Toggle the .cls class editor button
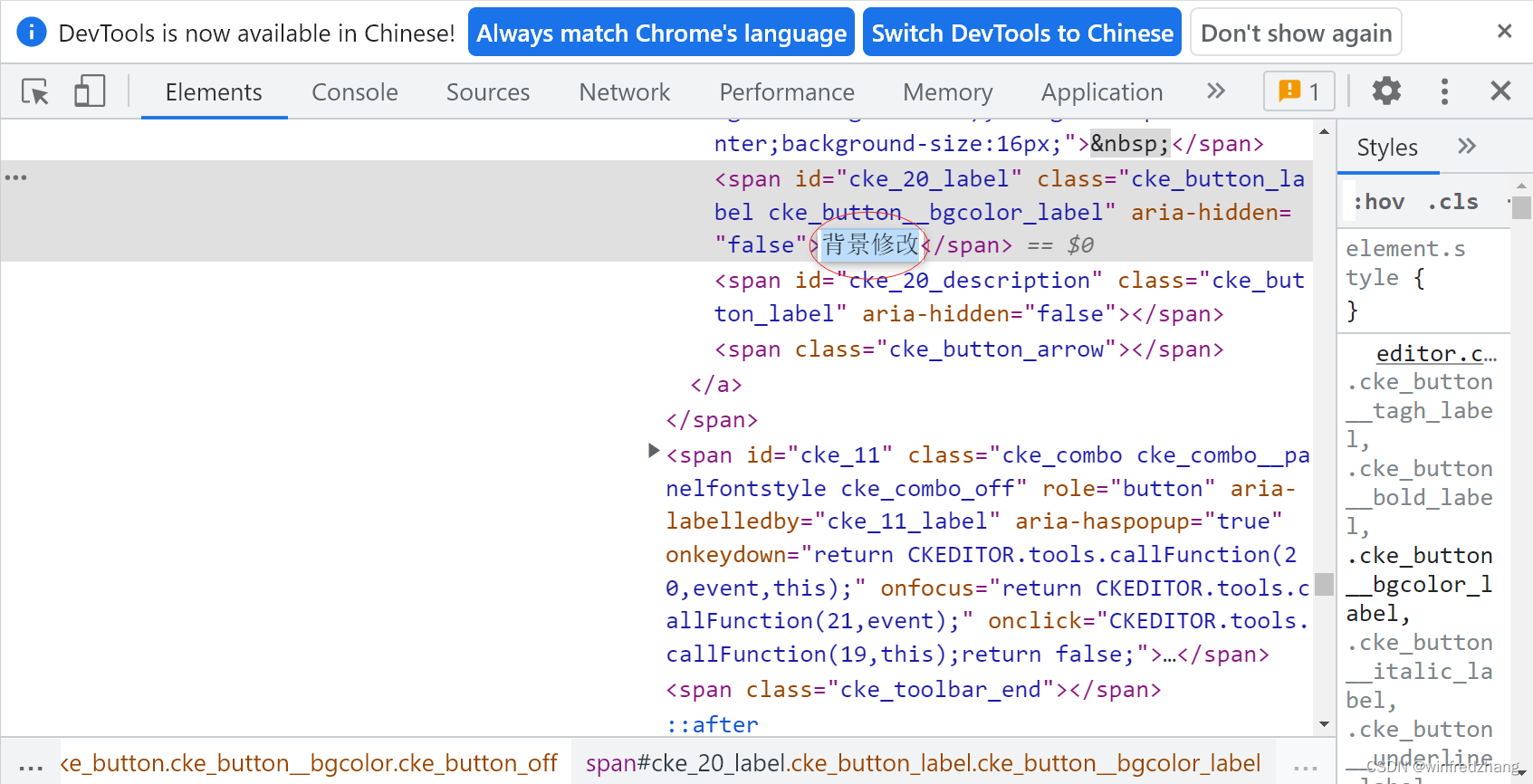 click(1453, 202)
